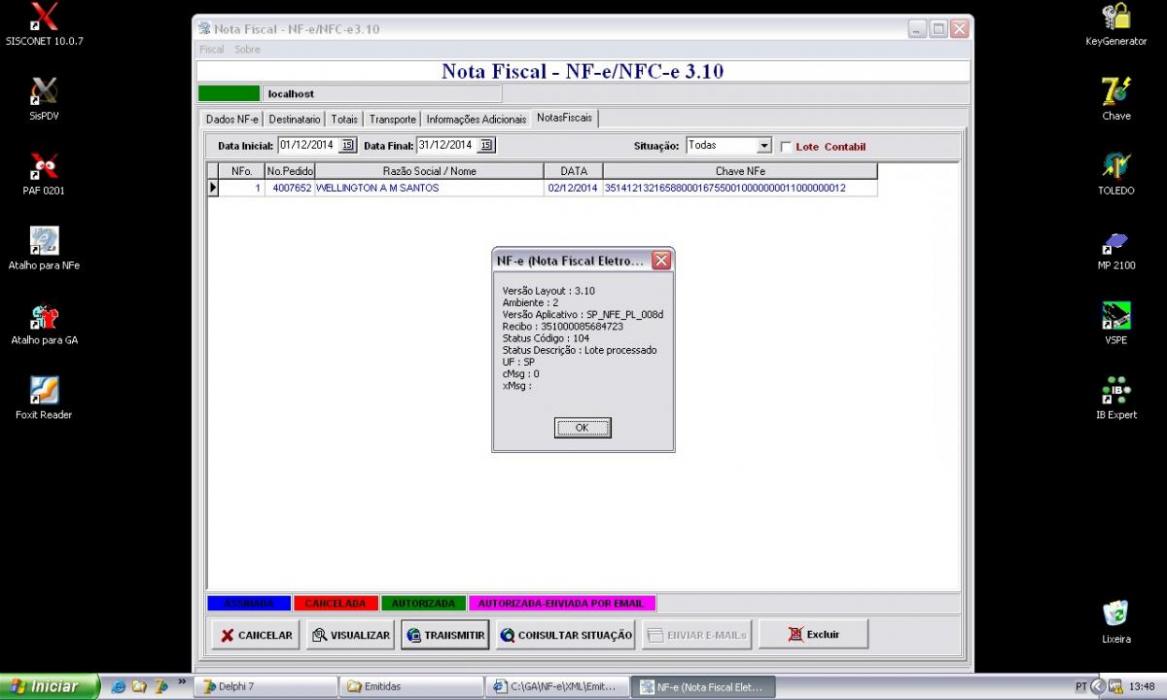Open the SISCONET 10.0.7 desktop icon

click(x=44, y=25)
